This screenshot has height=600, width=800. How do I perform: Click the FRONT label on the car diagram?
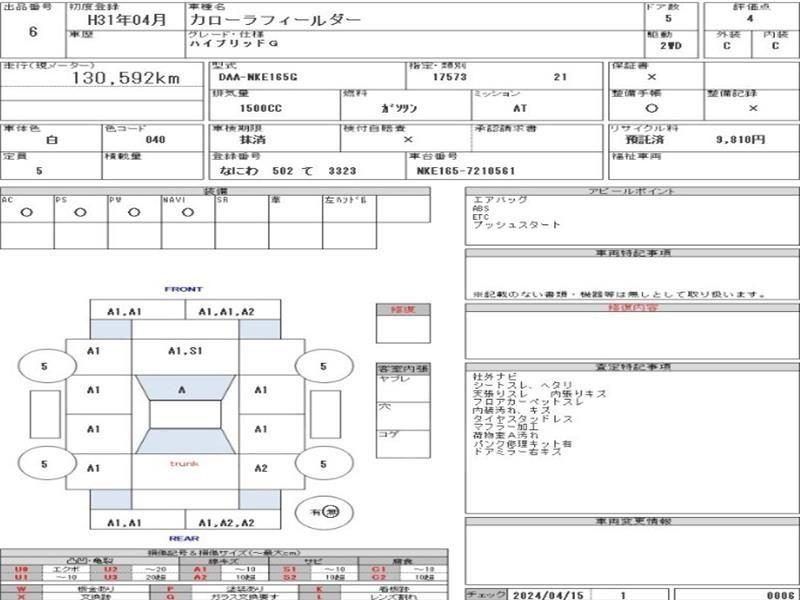184,289
